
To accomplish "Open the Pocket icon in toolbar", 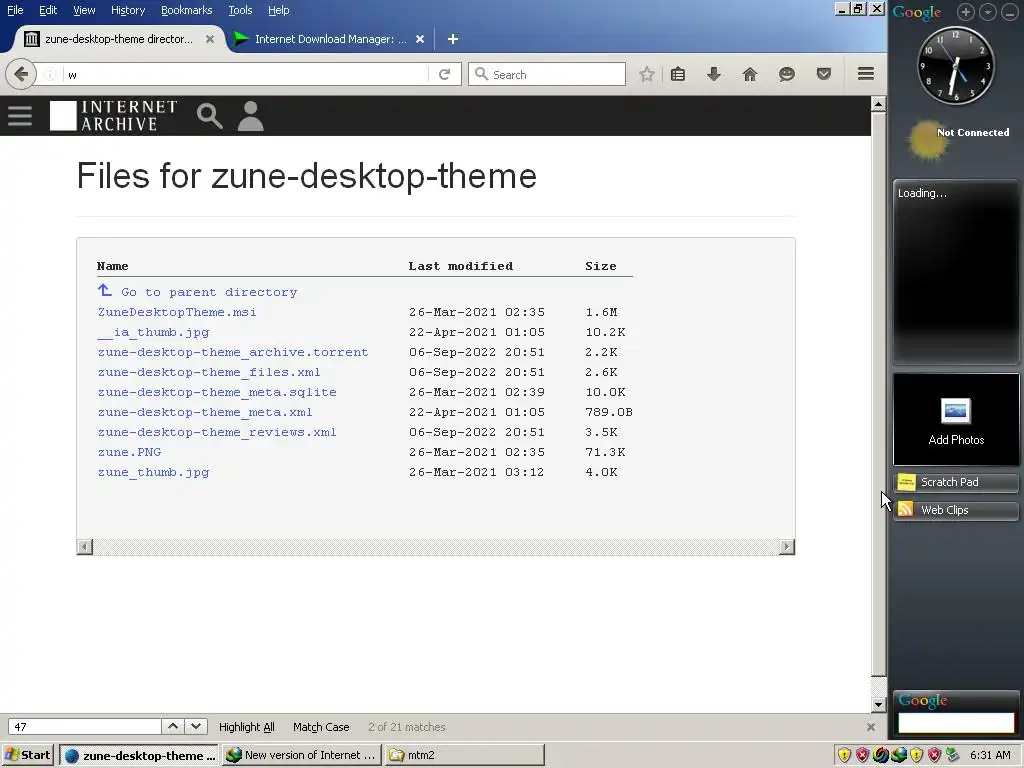I will click(824, 74).
